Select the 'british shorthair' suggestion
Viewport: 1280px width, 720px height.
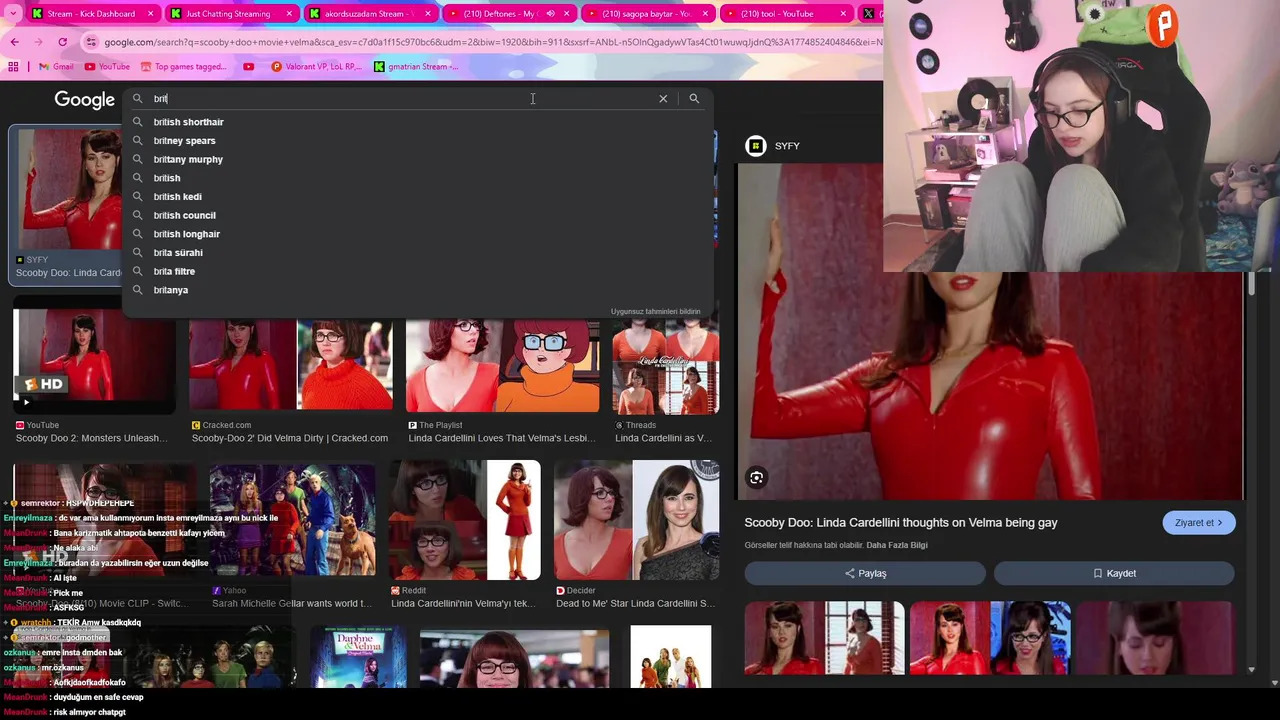pos(418,122)
